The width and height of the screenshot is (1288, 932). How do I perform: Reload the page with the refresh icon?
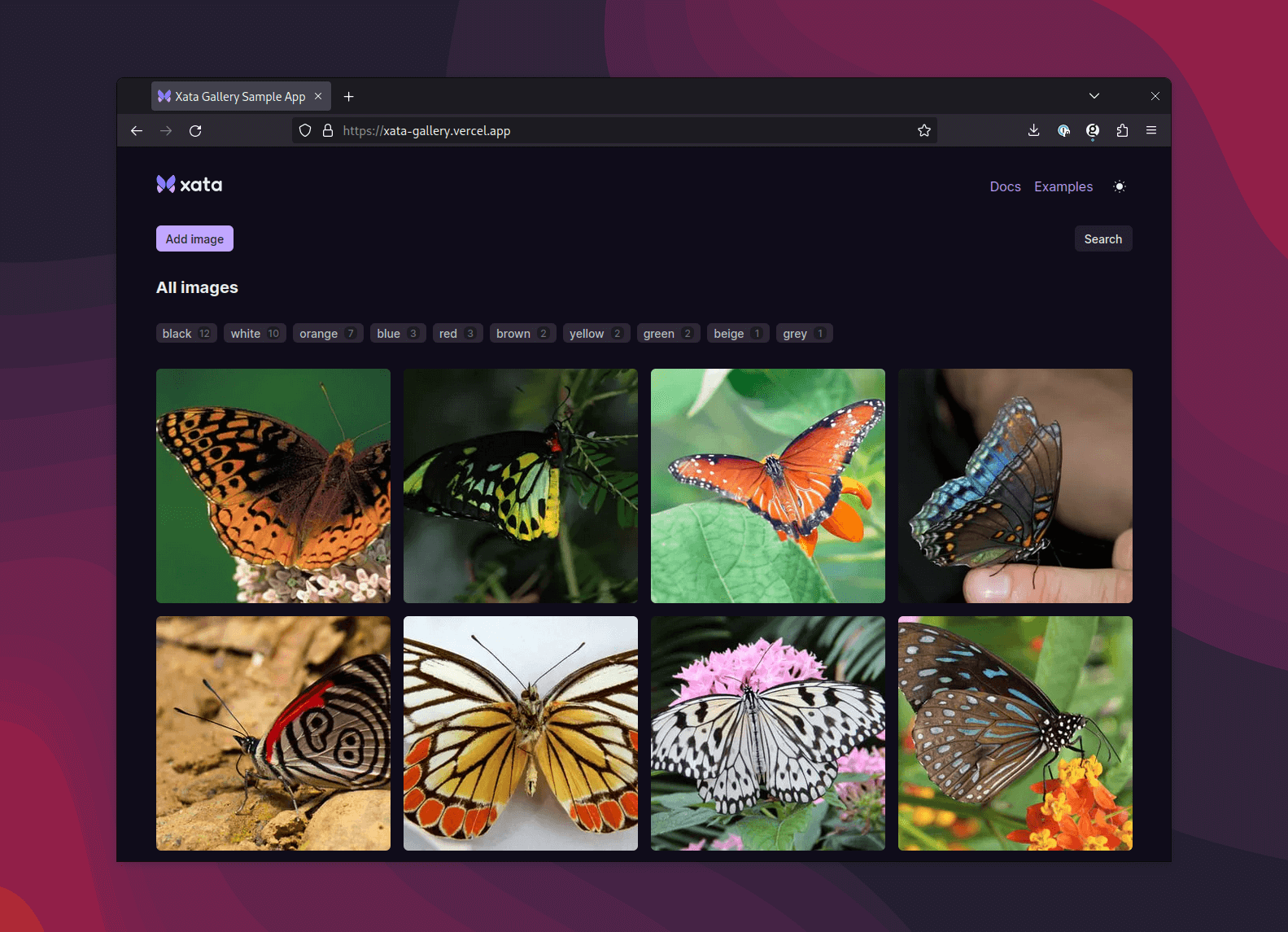click(x=195, y=131)
